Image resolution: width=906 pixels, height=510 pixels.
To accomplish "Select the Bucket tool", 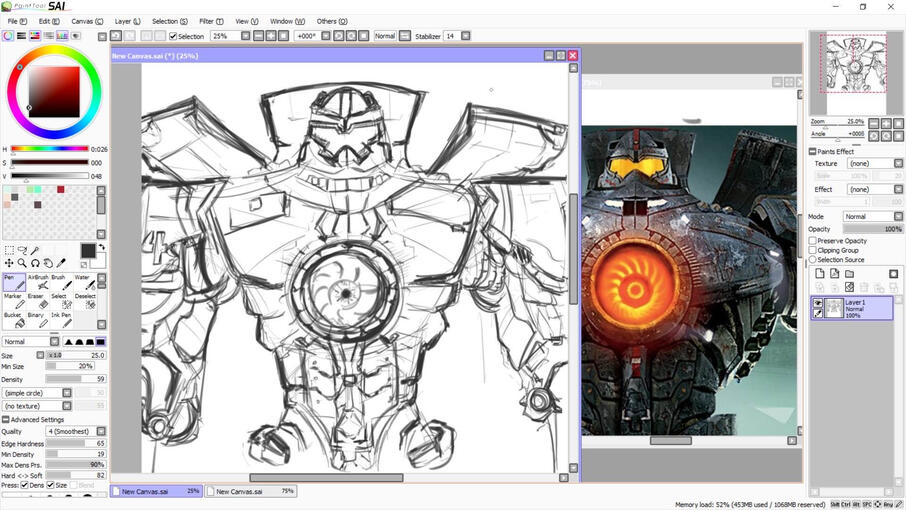I will (x=14, y=320).
